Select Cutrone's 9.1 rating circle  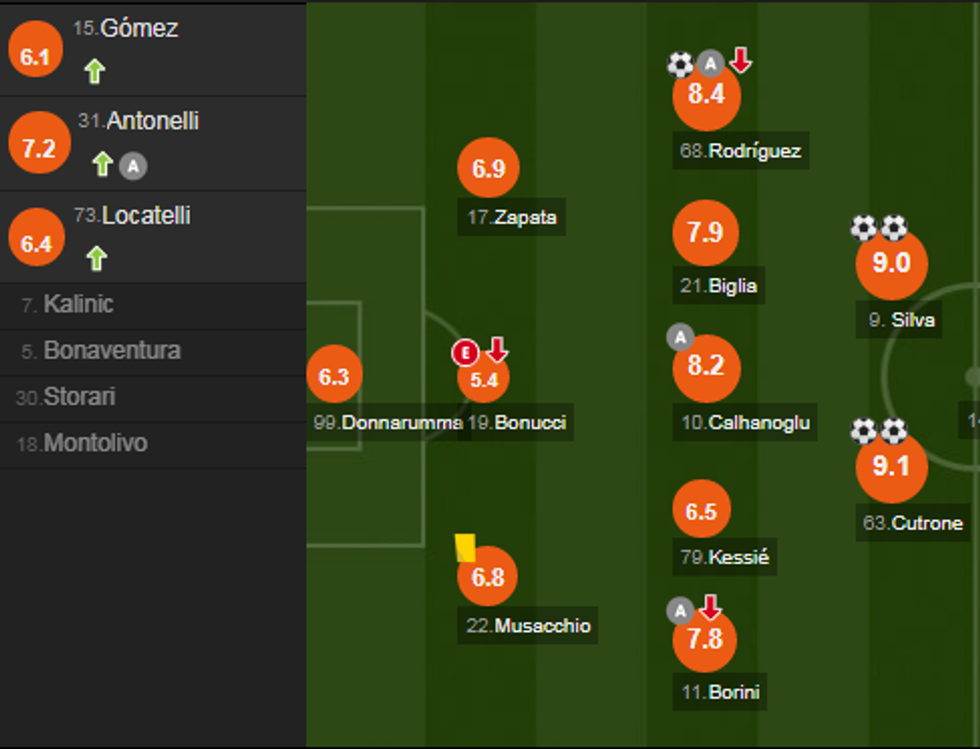pyautogui.click(x=891, y=467)
